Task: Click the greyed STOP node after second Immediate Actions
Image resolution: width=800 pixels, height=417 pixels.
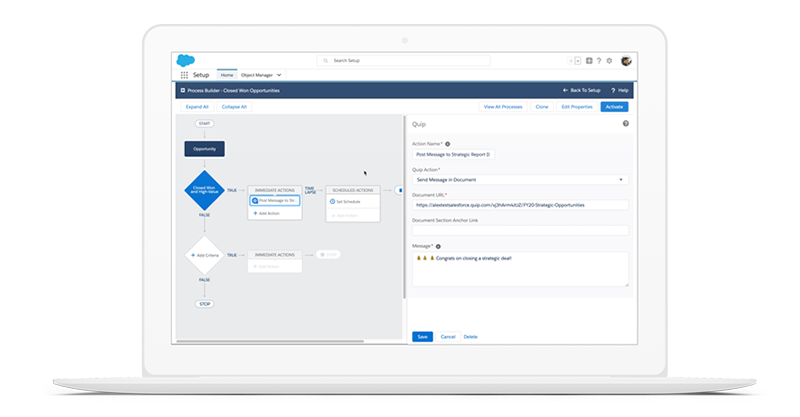Action: [328, 255]
